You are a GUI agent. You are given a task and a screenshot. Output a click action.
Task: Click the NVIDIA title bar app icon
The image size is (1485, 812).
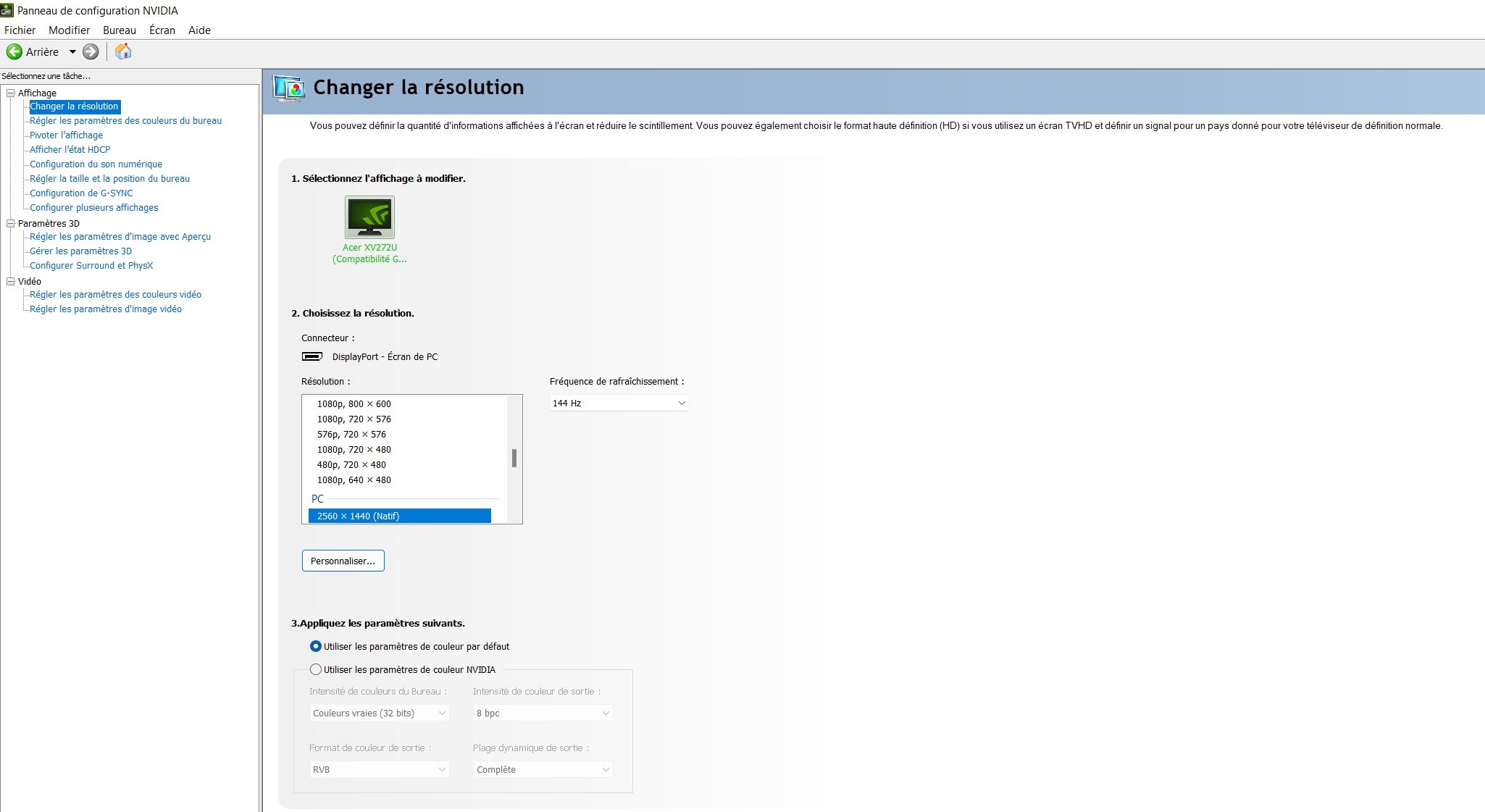click(x=7, y=10)
